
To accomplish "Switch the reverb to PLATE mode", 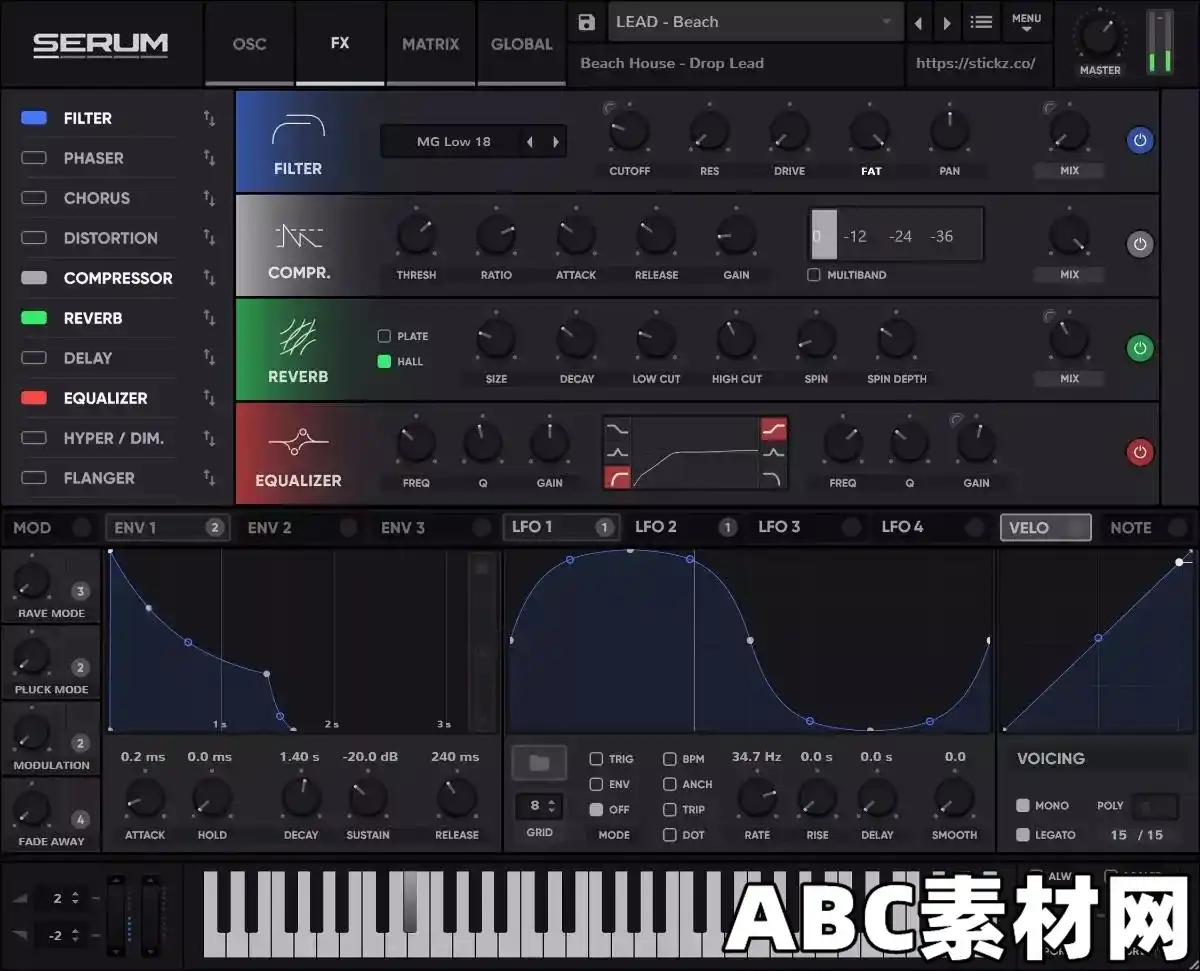I will [x=383, y=336].
